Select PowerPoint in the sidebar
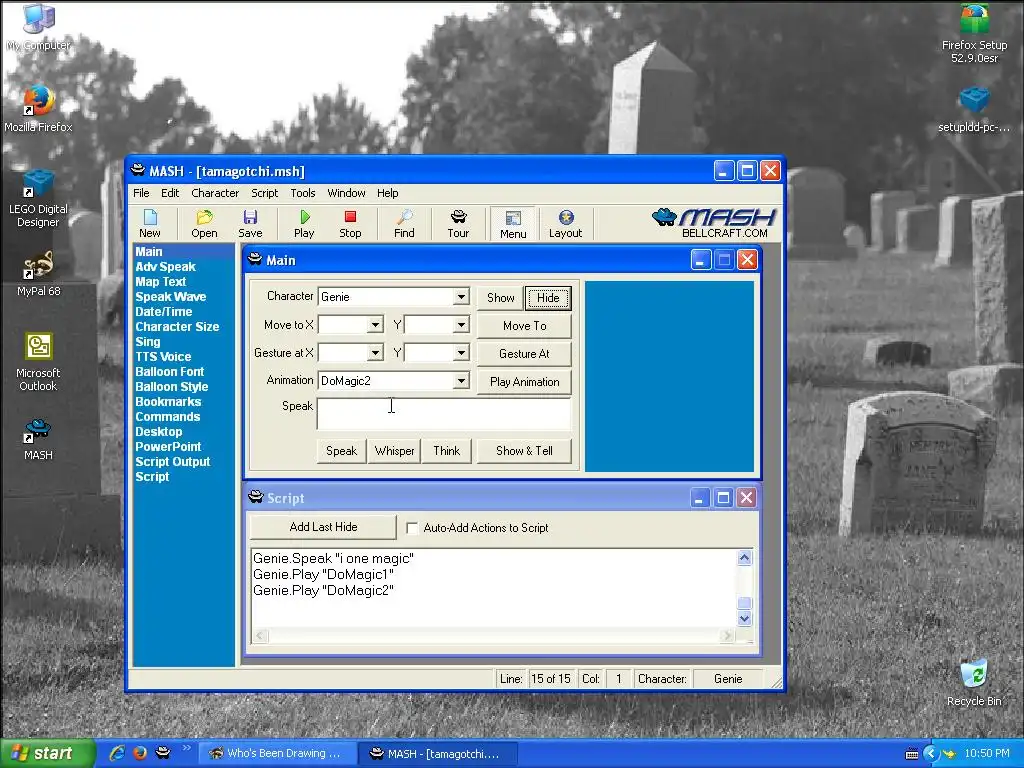The width and height of the screenshot is (1024, 768). click(x=168, y=447)
